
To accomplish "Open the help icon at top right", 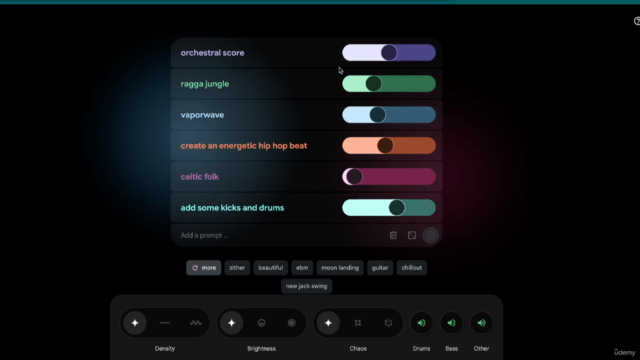I will [637, 21].
